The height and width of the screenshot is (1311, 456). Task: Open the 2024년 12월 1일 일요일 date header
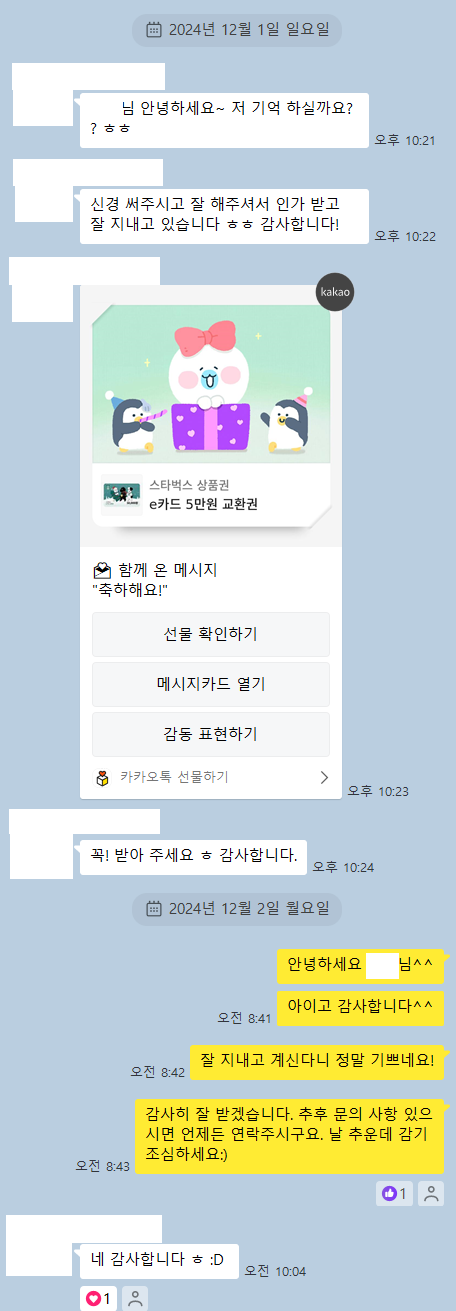coord(237,30)
